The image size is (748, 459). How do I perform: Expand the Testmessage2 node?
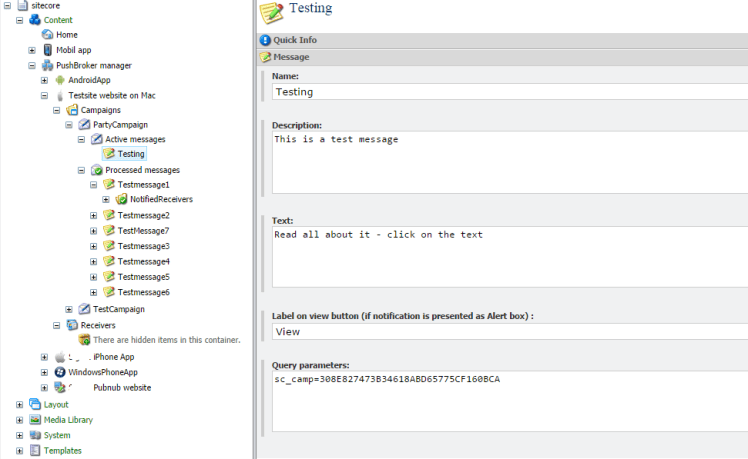(94, 216)
